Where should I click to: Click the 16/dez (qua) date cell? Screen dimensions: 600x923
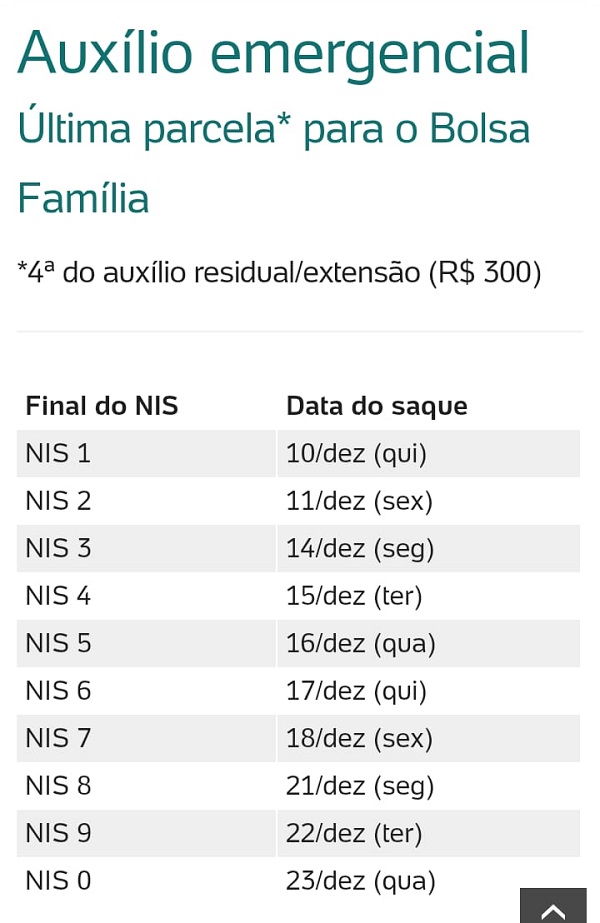(429, 643)
